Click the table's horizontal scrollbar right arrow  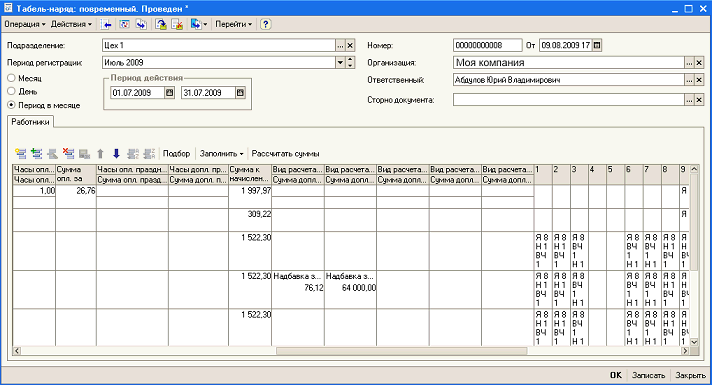tap(685, 351)
